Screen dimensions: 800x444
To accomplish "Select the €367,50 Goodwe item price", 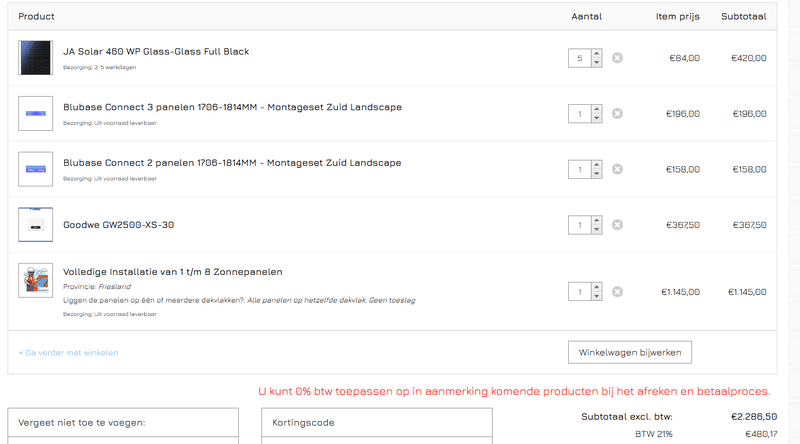I will point(683,225).
